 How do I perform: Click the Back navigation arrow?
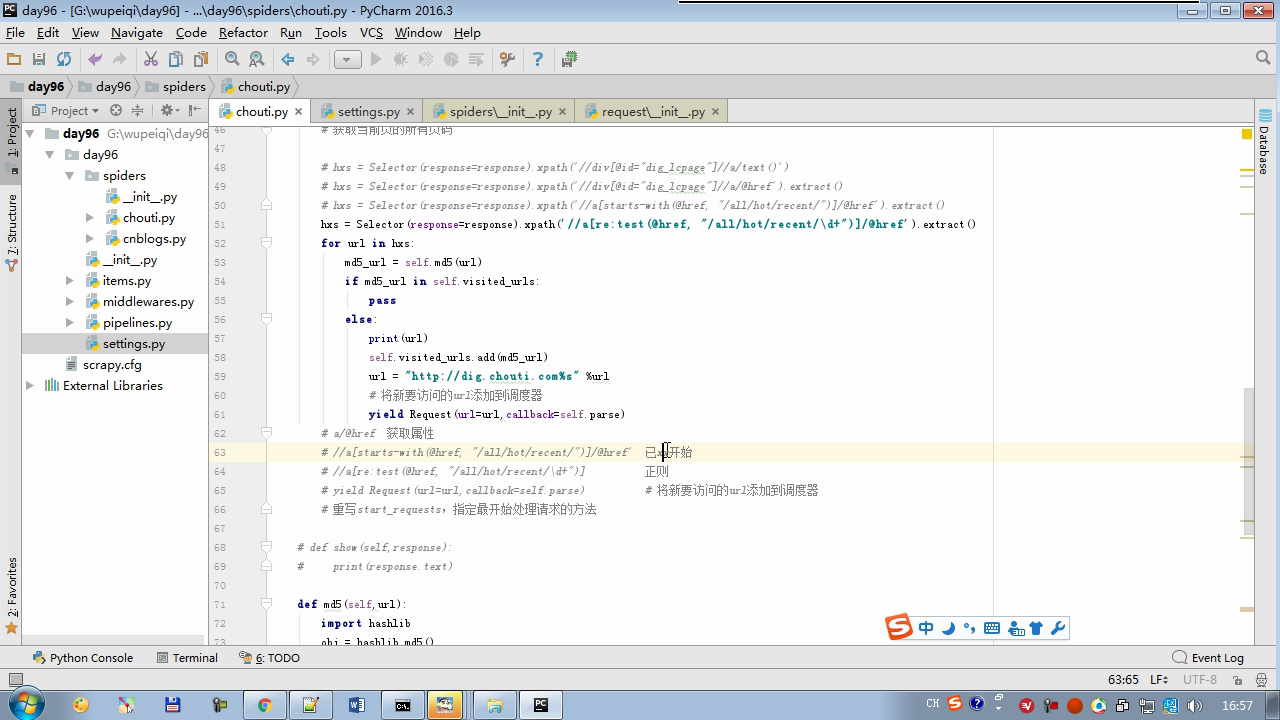(288, 60)
